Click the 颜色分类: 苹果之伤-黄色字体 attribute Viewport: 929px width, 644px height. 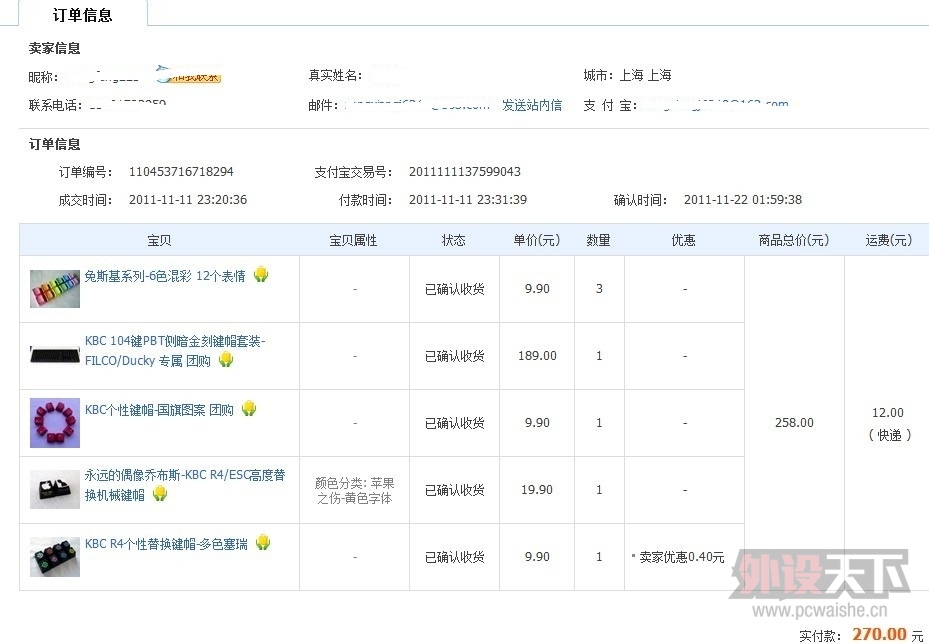click(x=354, y=491)
